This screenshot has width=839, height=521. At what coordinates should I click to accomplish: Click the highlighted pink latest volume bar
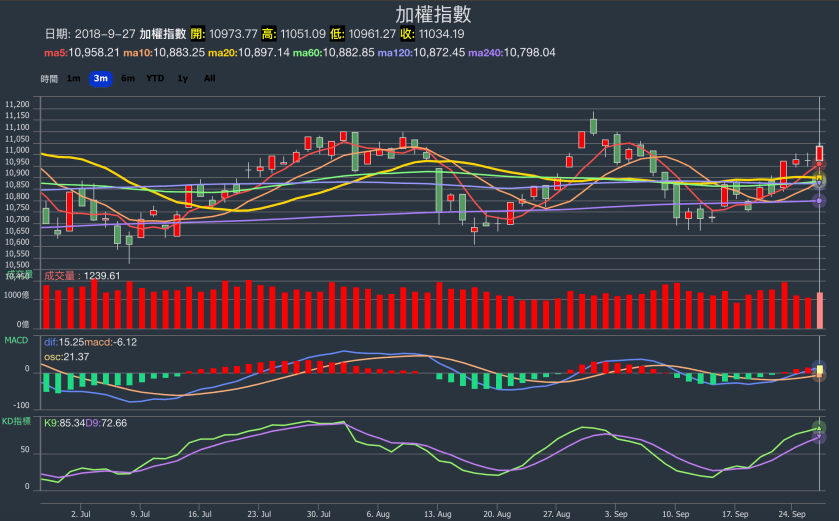(x=819, y=310)
